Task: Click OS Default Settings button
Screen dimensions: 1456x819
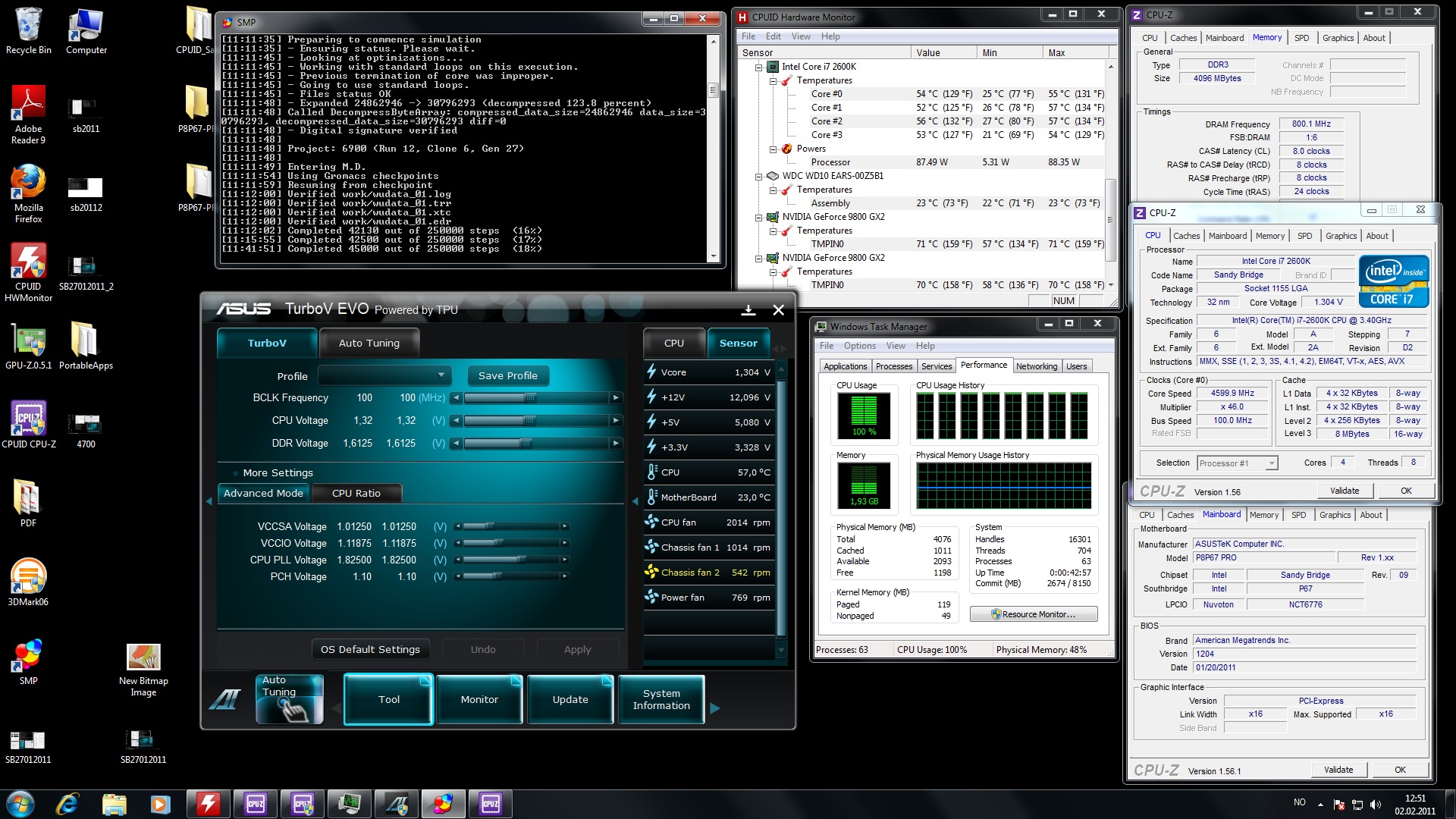Action: point(370,649)
